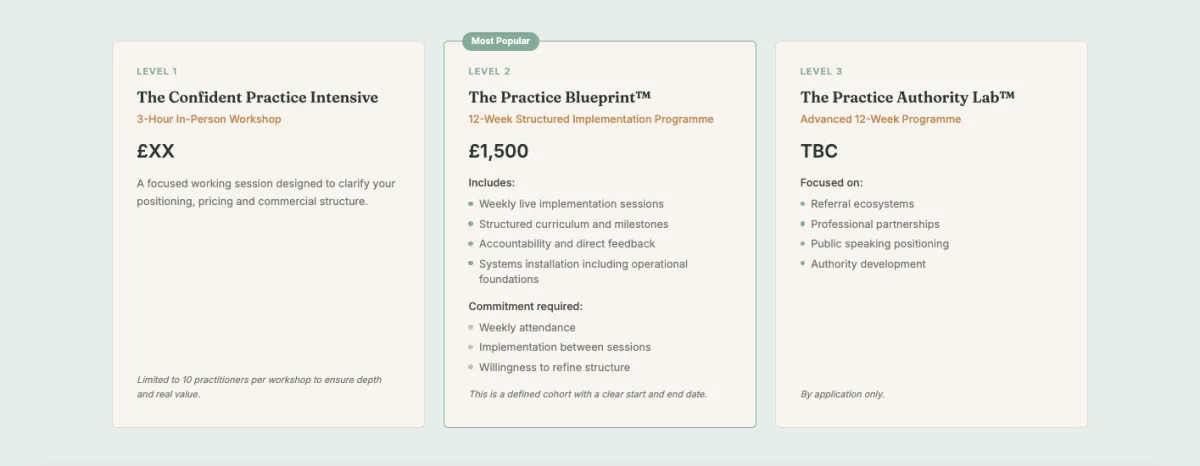Click 3-Hour In-Person Workshop subtitle
The image size is (1200, 466).
[x=209, y=119]
